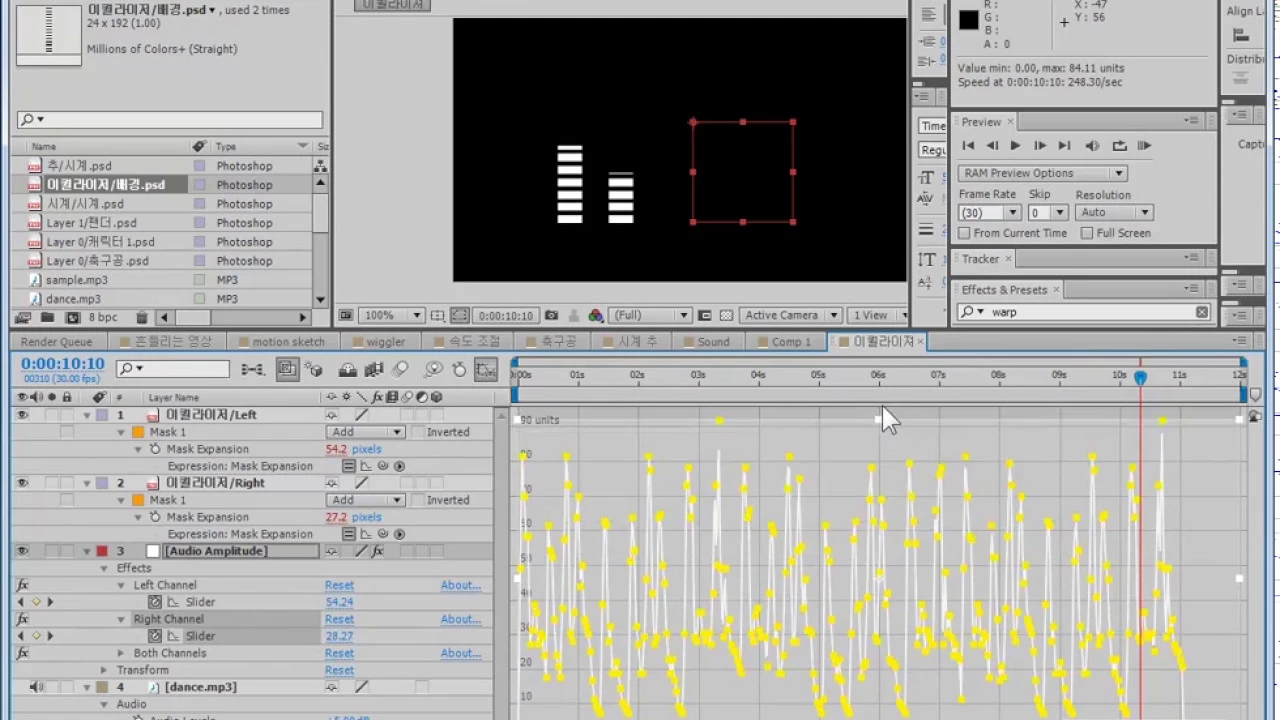This screenshot has height=720, width=1280.
Task: Click Play in the Preview panel
Action: (1015, 146)
